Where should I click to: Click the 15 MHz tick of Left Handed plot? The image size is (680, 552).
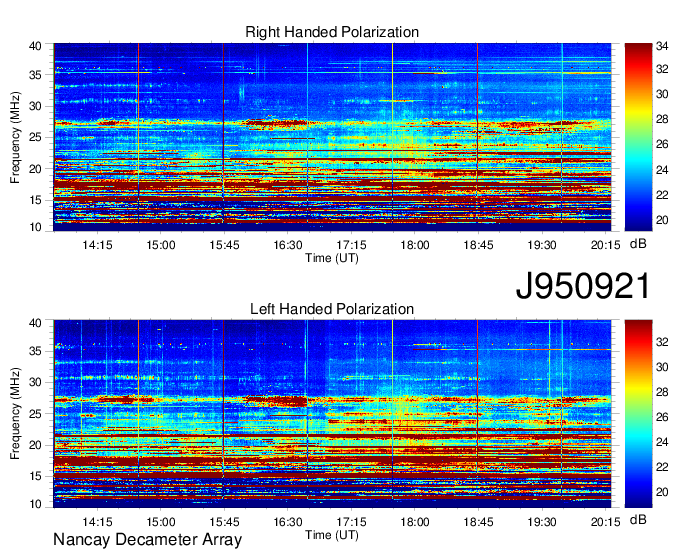(x=35, y=476)
